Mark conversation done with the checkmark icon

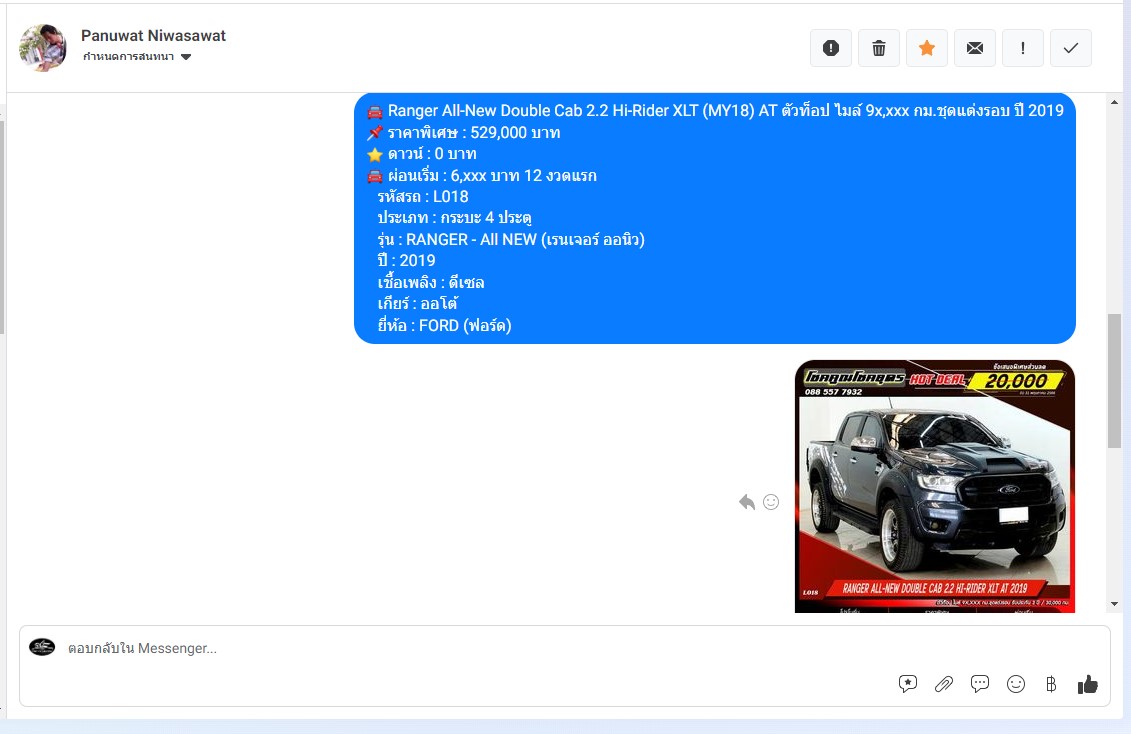click(x=1071, y=48)
